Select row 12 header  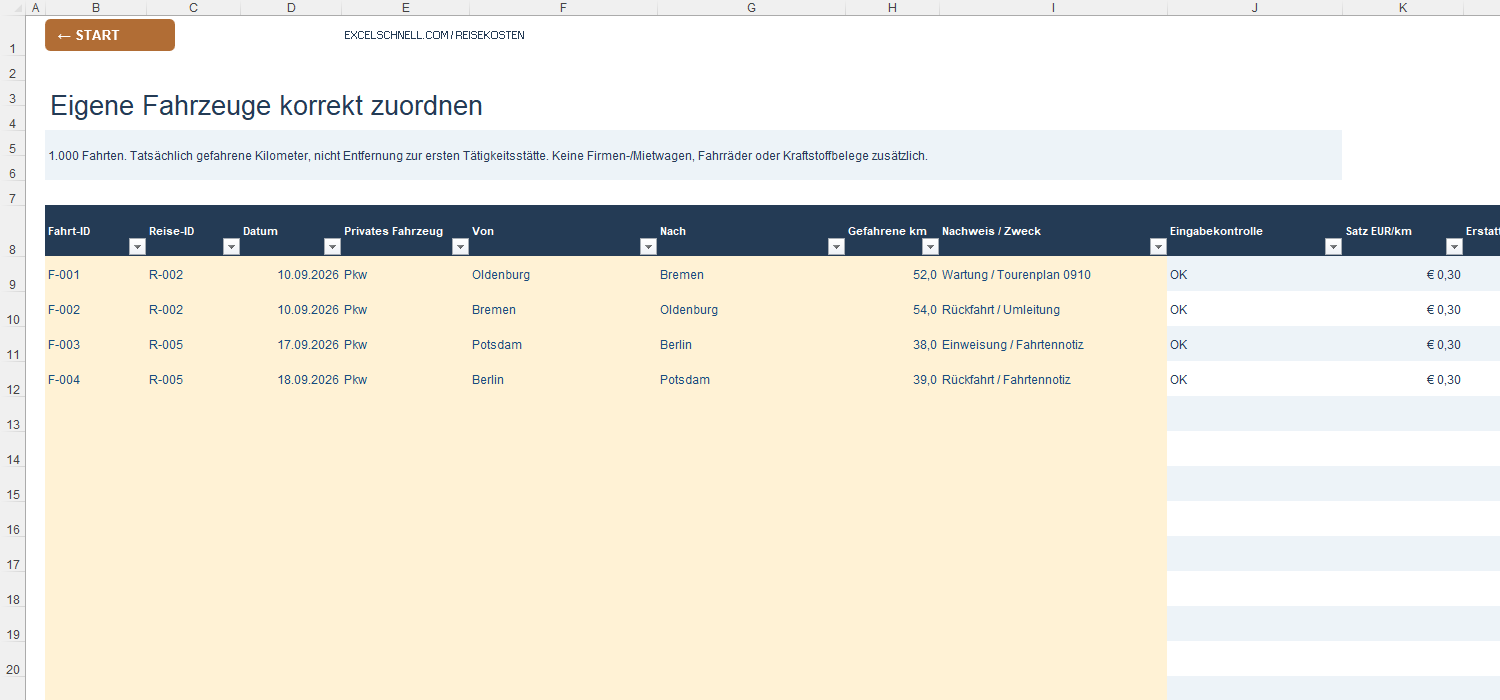click(12, 379)
